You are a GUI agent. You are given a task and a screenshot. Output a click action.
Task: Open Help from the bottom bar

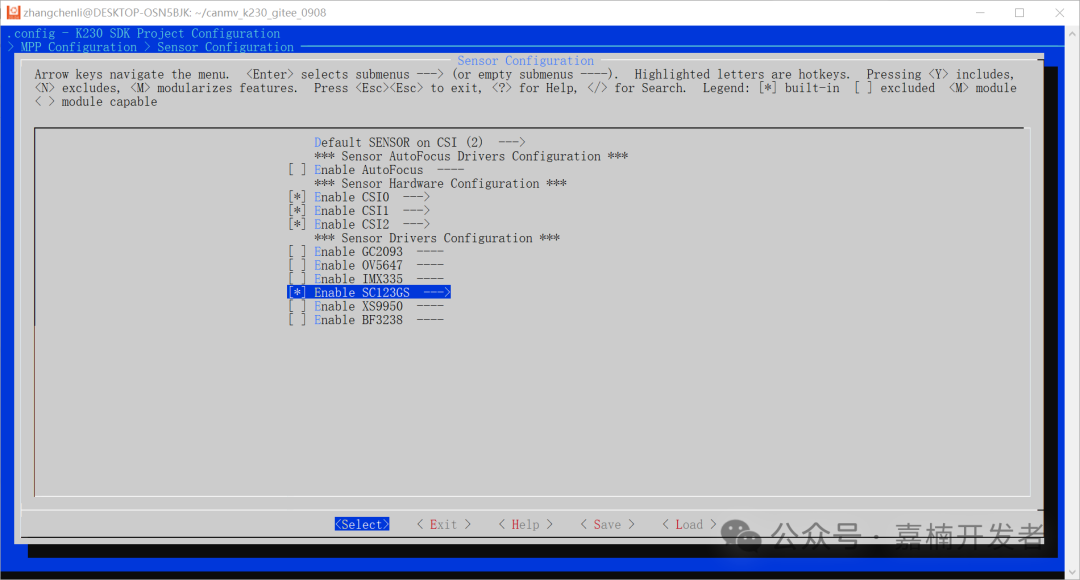pos(525,525)
